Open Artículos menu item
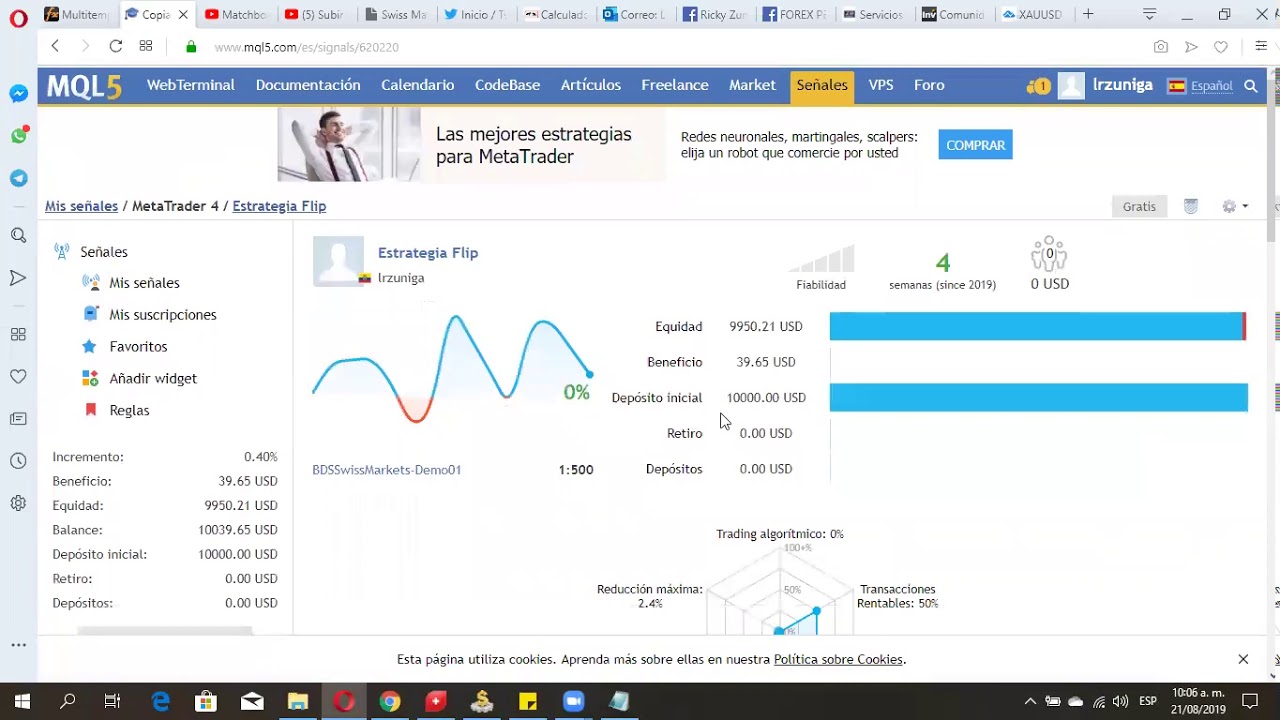Screen dimensions: 1280x720 click(x=591, y=85)
